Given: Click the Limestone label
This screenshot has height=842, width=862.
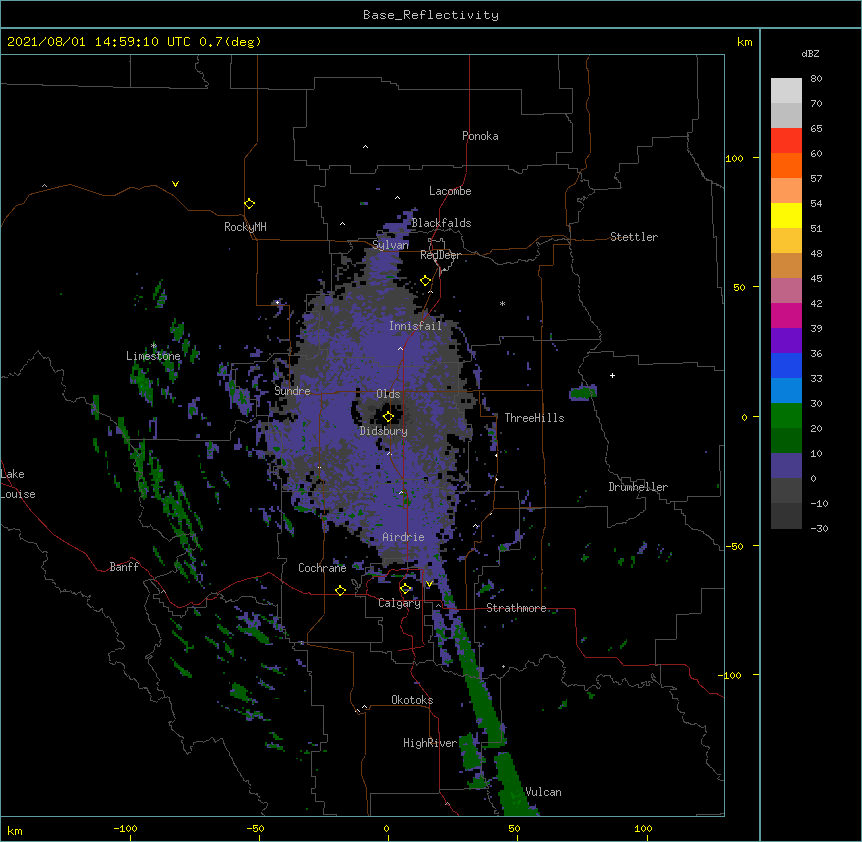Looking at the screenshot, I should tap(153, 356).
